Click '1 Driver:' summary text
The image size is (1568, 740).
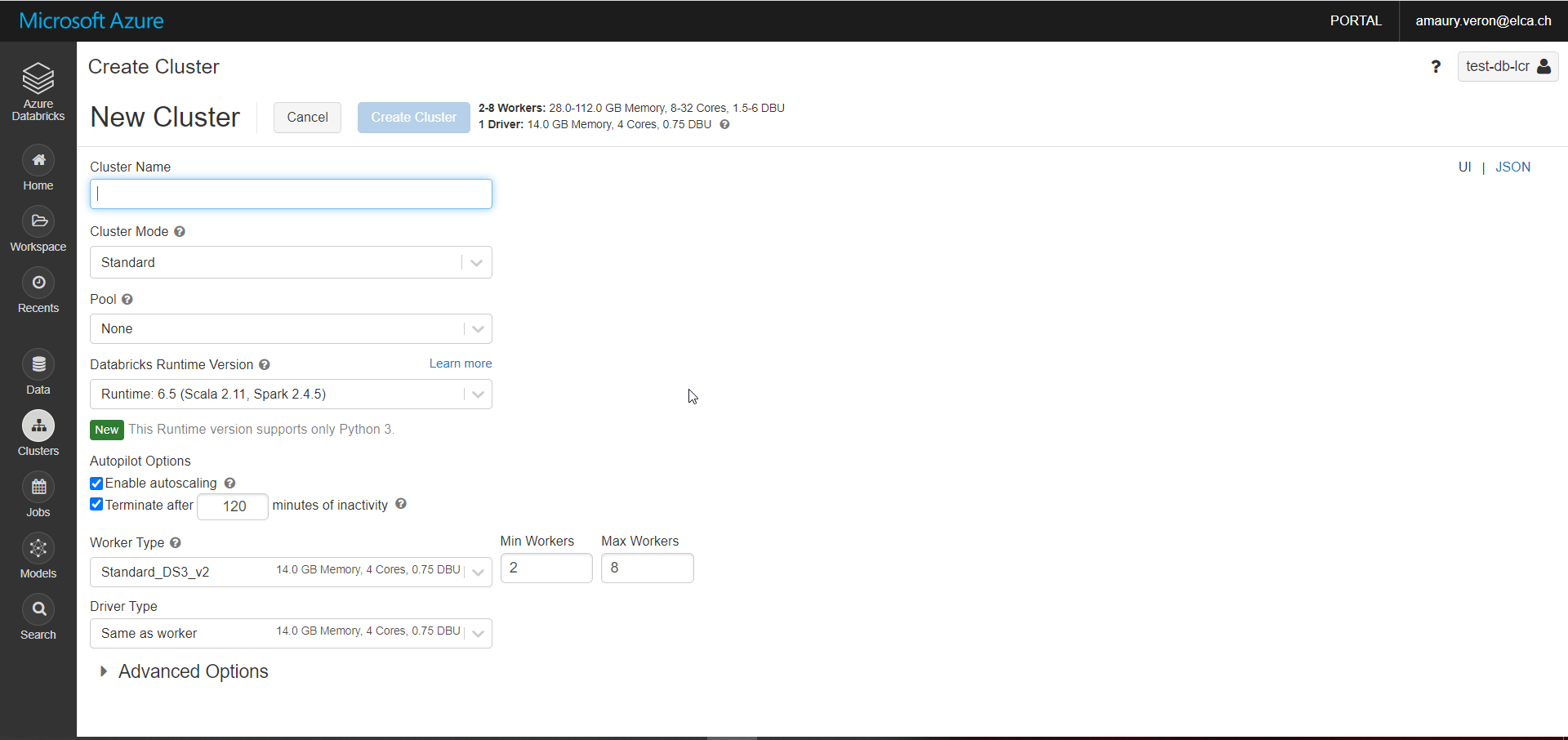(501, 124)
